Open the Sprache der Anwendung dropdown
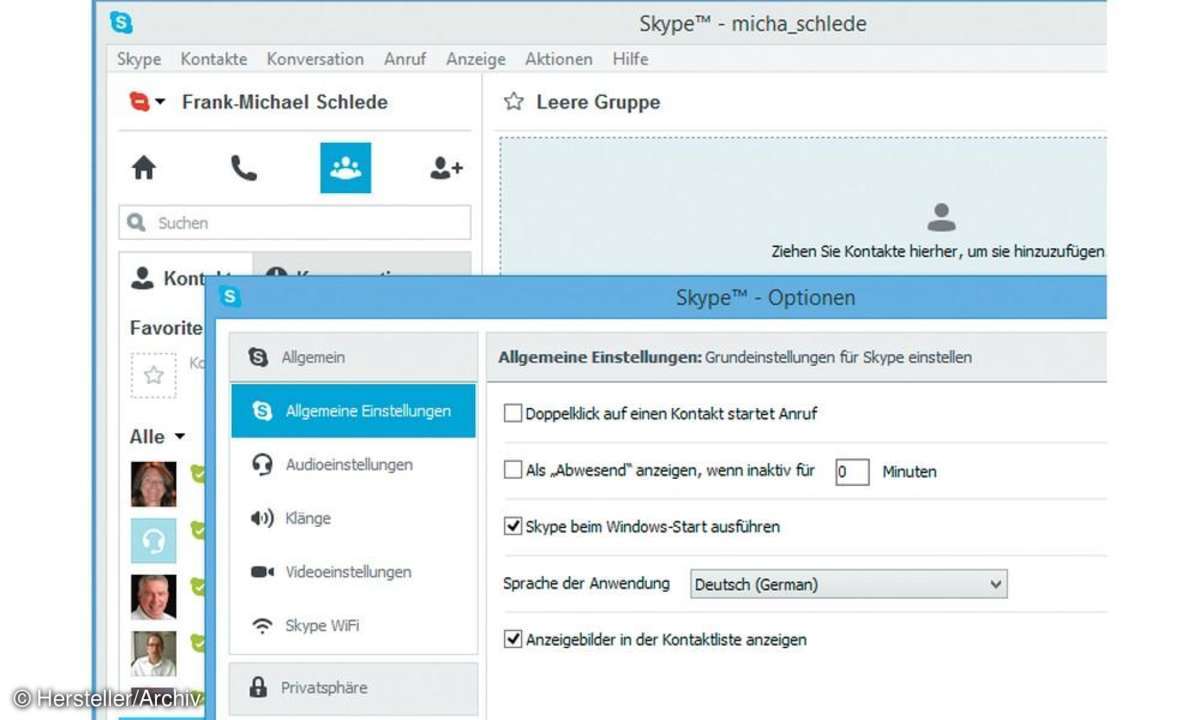1200x720 pixels. [x=849, y=584]
